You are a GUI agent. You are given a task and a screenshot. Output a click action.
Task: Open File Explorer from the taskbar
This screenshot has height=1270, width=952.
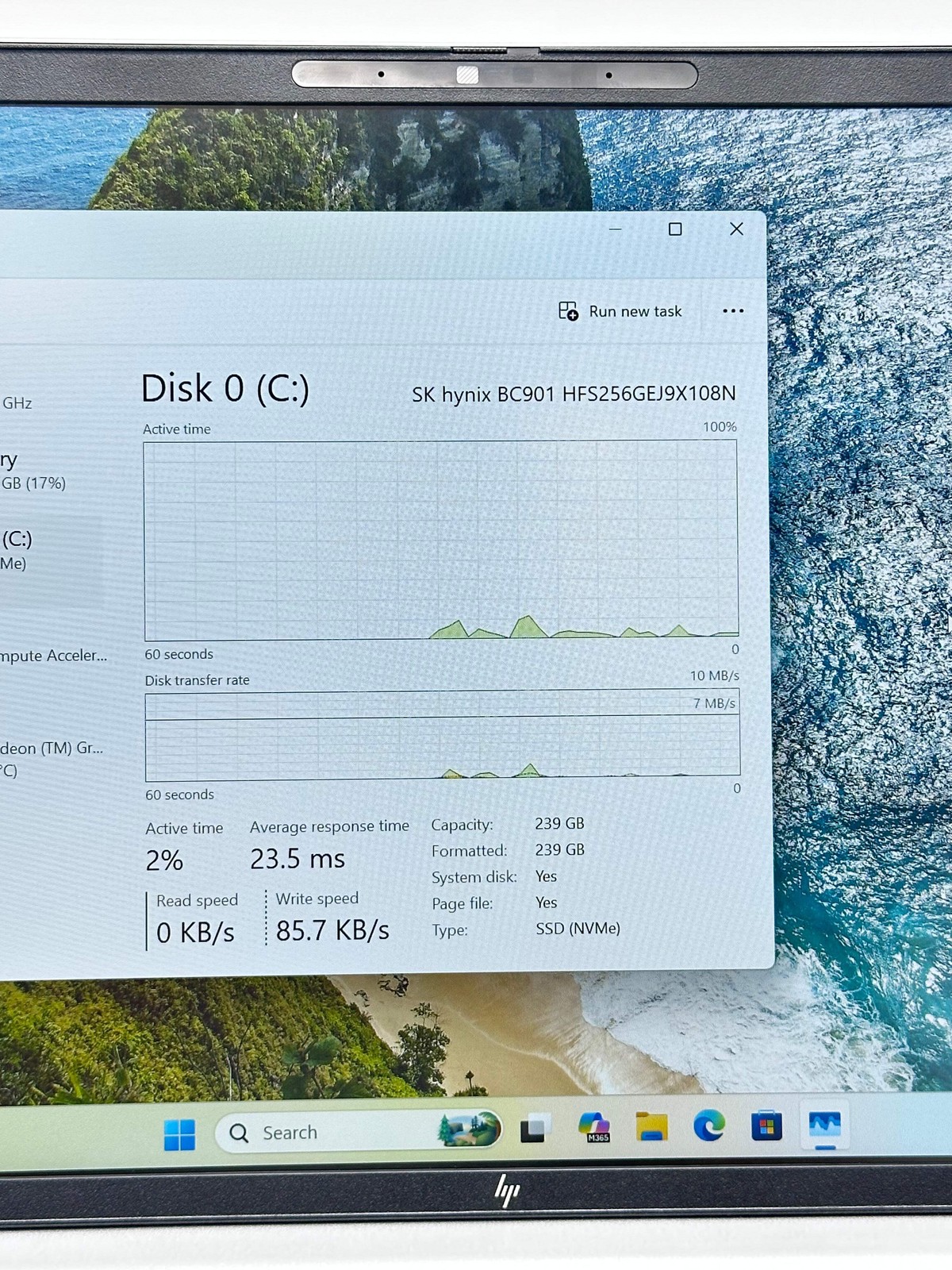[651, 1126]
